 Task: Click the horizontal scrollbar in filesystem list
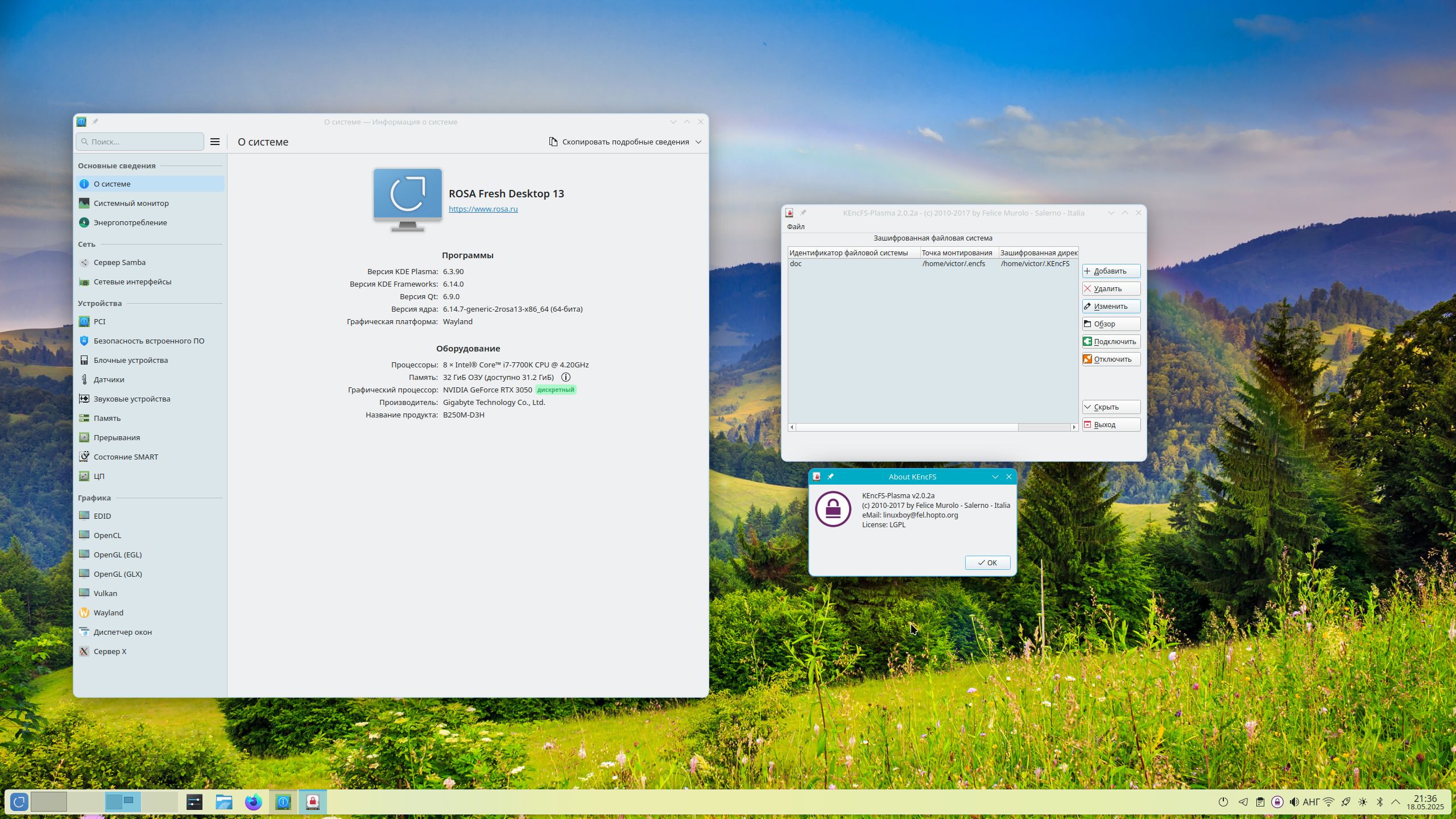pos(907,427)
